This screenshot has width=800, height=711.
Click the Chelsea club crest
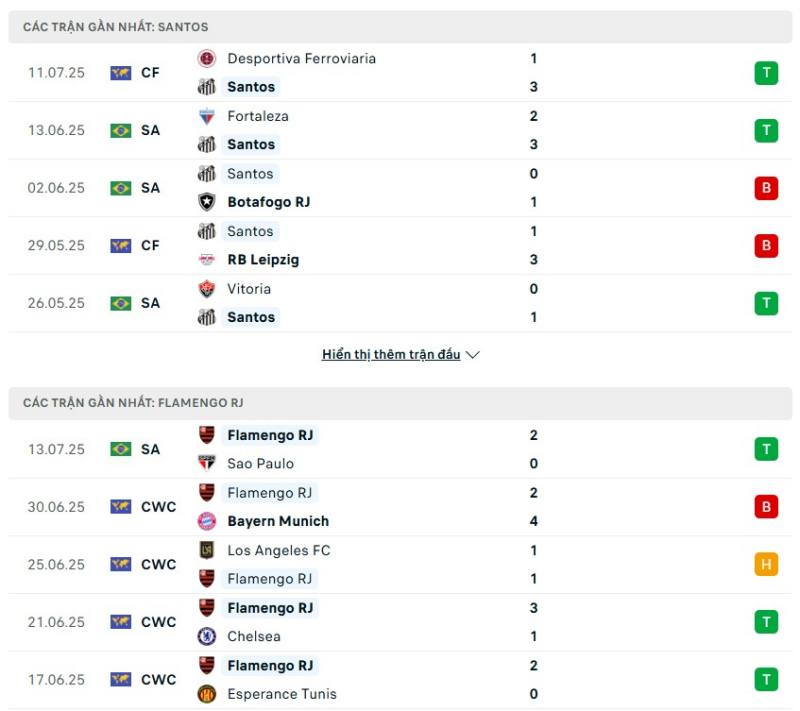click(x=207, y=636)
